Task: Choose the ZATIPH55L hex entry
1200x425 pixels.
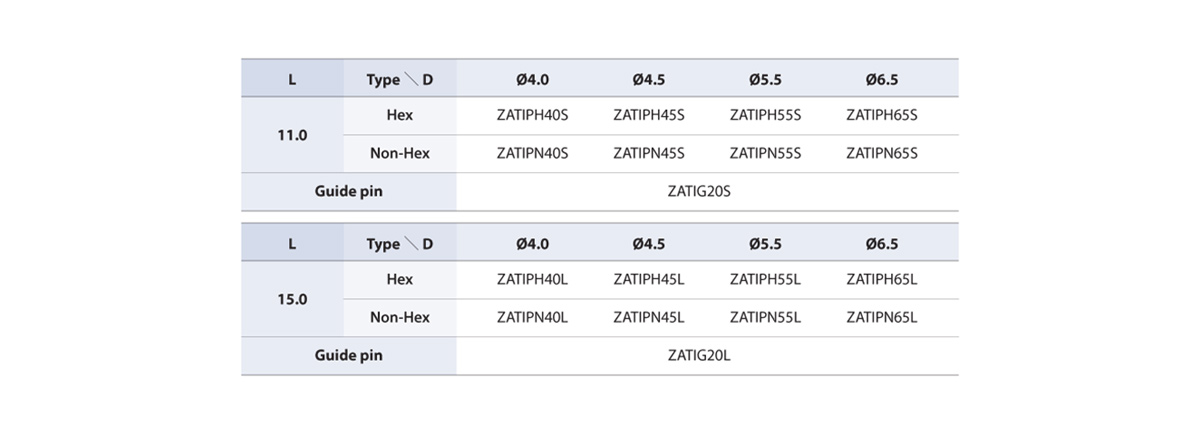Action: [766, 279]
